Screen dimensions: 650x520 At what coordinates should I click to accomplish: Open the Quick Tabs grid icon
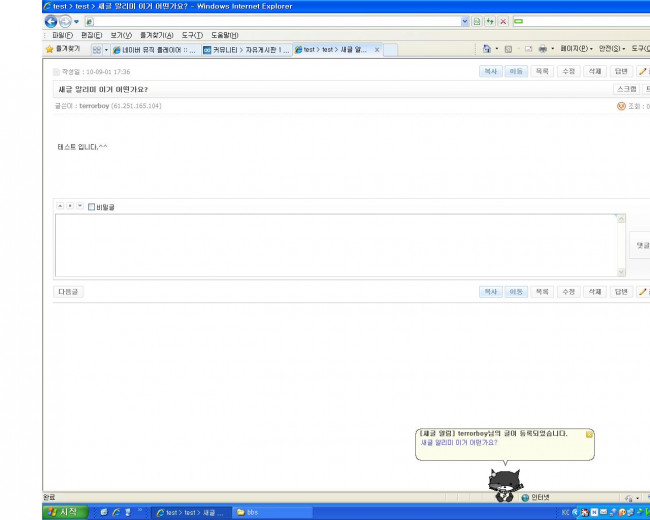(97, 50)
